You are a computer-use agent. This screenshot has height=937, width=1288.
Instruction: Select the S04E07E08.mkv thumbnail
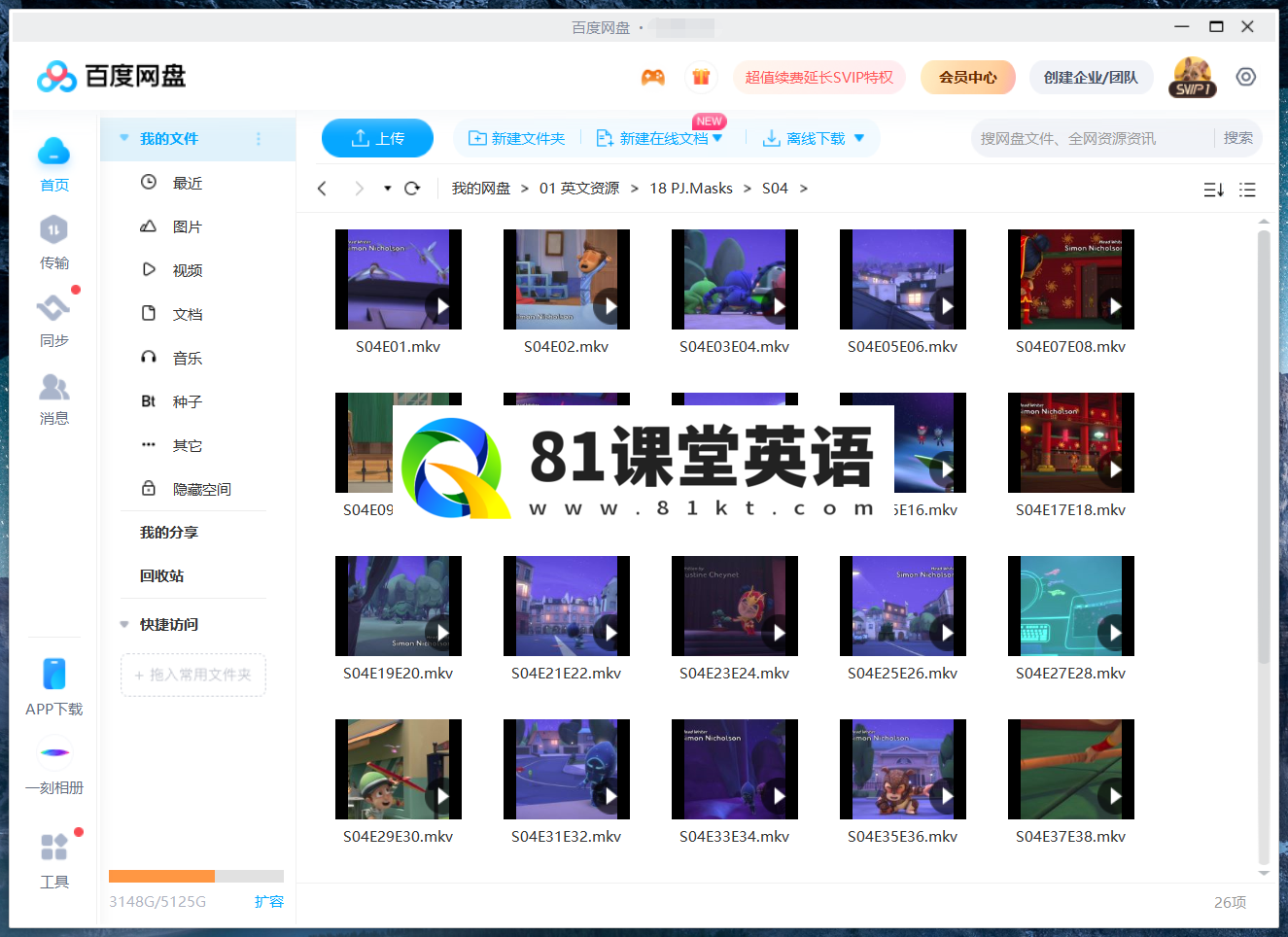(1071, 280)
